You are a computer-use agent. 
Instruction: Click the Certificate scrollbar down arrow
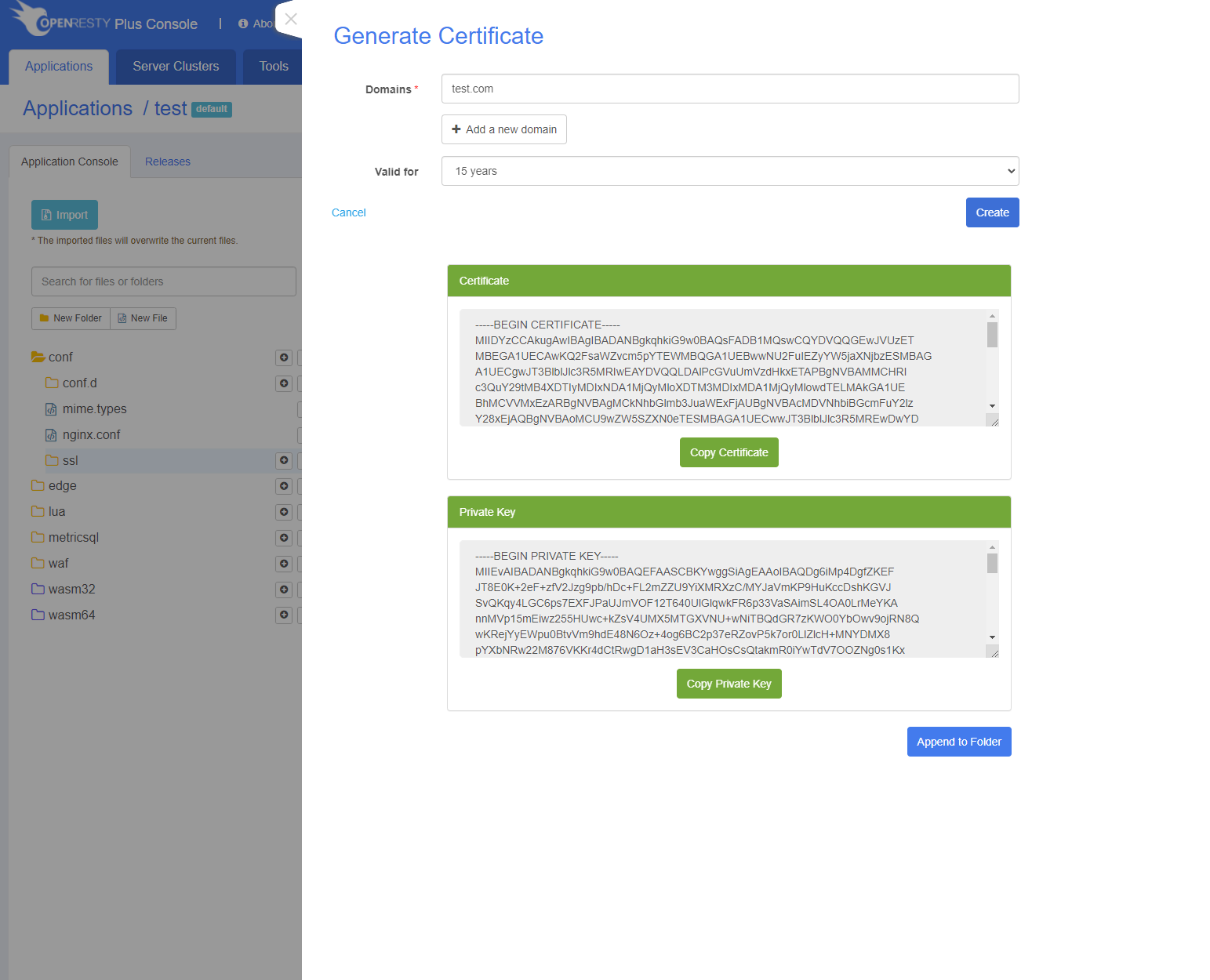992,406
